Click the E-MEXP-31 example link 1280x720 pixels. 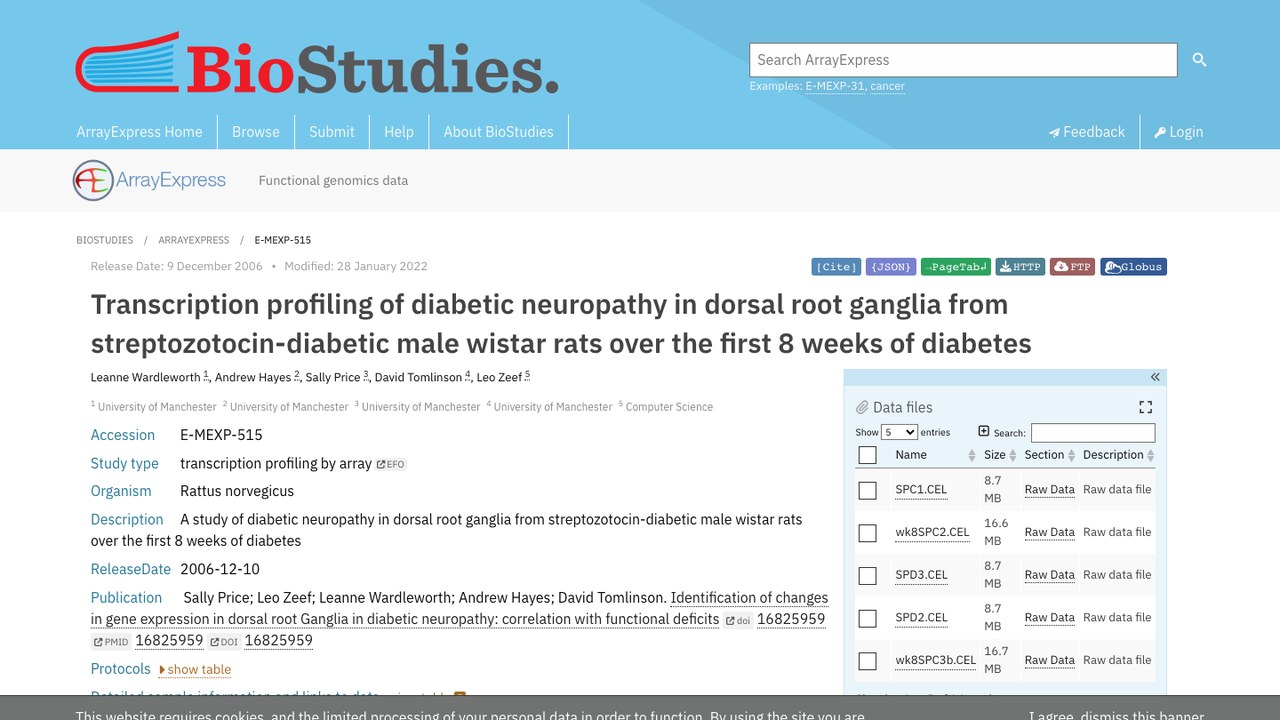pyautogui.click(x=835, y=86)
